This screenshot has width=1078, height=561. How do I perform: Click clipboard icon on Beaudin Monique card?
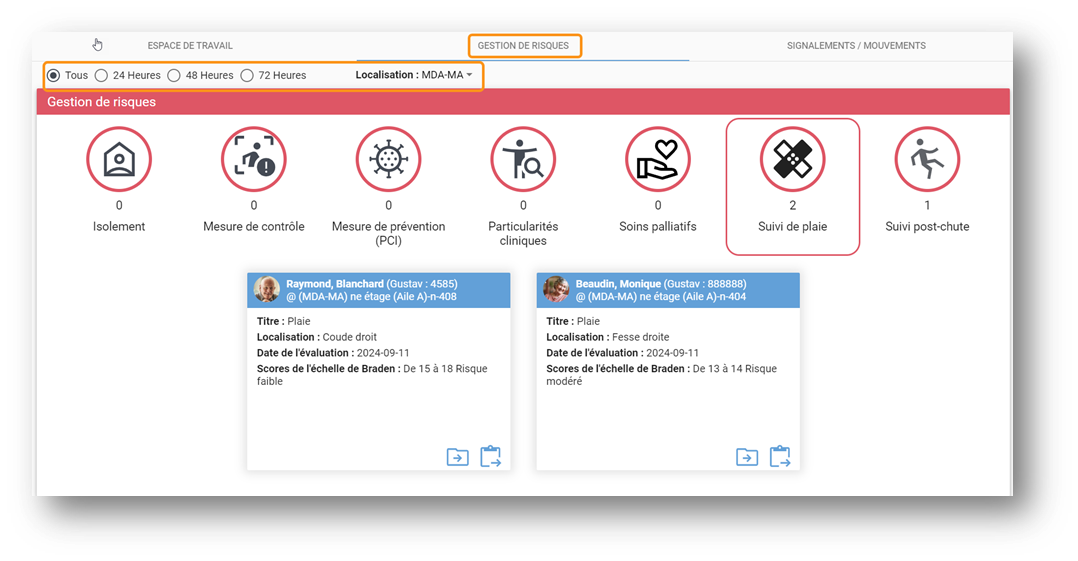coord(780,457)
